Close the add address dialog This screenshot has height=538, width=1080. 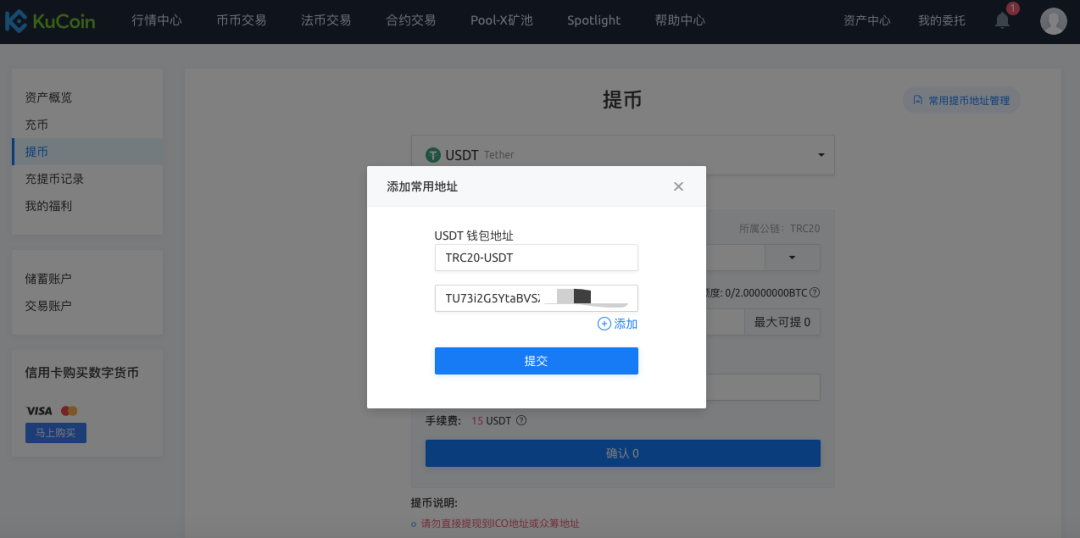point(678,186)
